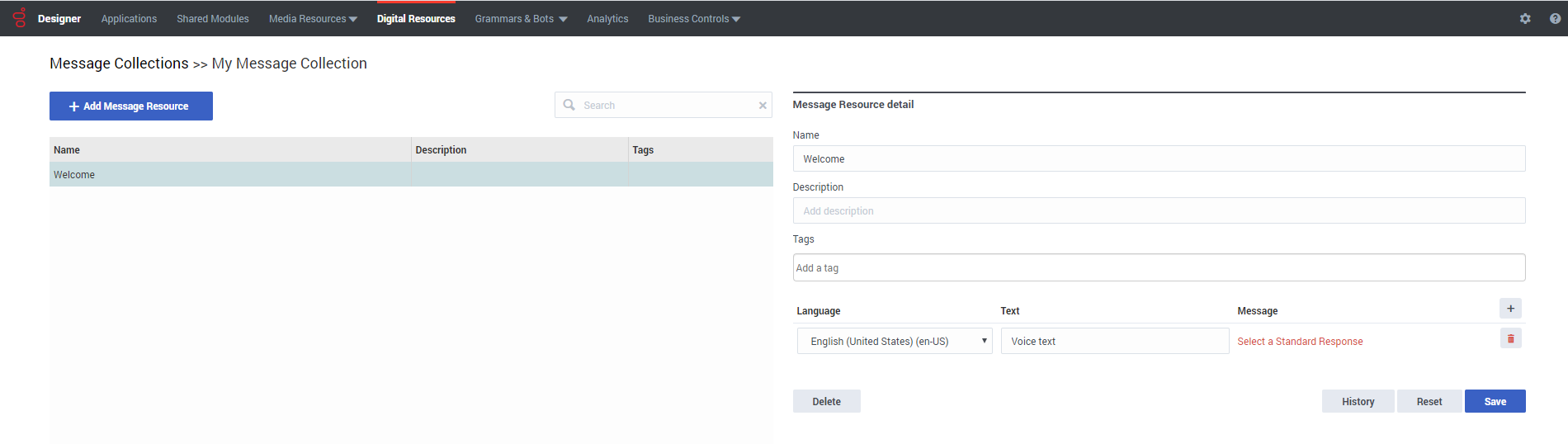The width and height of the screenshot is (1568, 444).
Task: Open the settings gear icon
Action: coord(1525,18)
